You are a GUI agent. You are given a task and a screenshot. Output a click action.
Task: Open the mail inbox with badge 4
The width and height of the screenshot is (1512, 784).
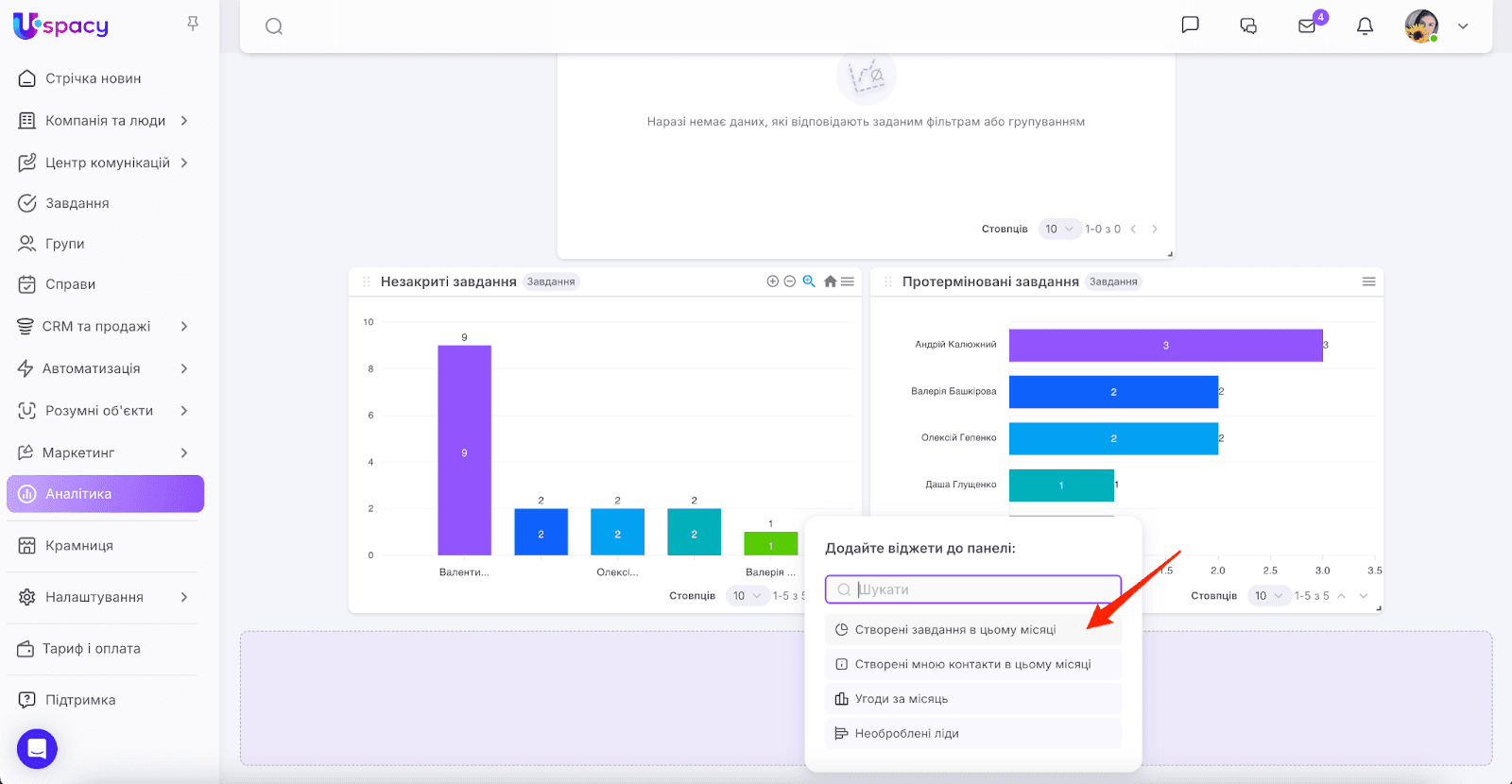click(x=1307, y=26)
